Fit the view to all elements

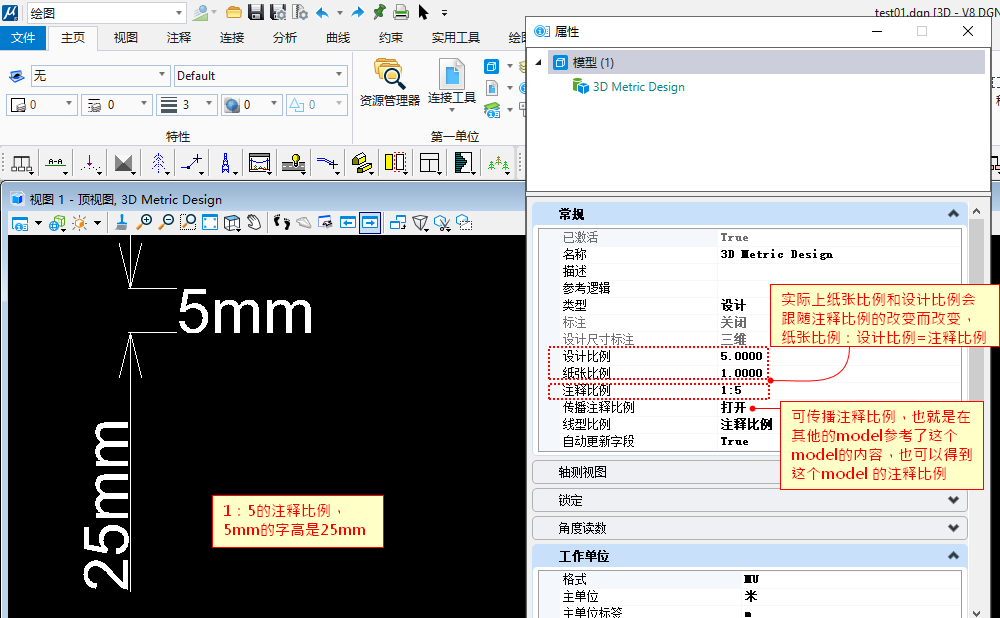pos(210,223)
